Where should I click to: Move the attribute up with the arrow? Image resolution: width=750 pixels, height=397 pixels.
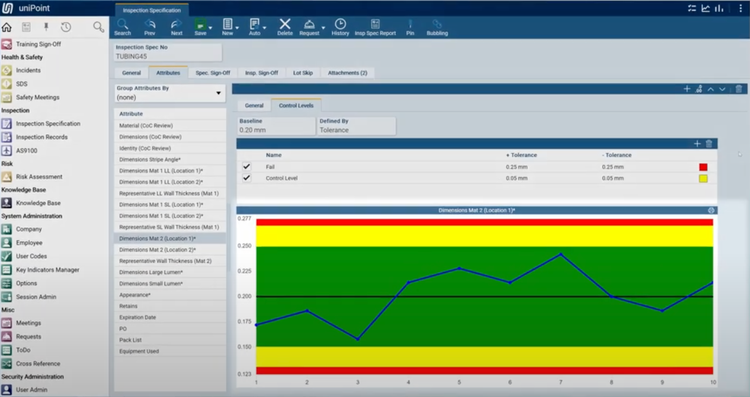711,89
